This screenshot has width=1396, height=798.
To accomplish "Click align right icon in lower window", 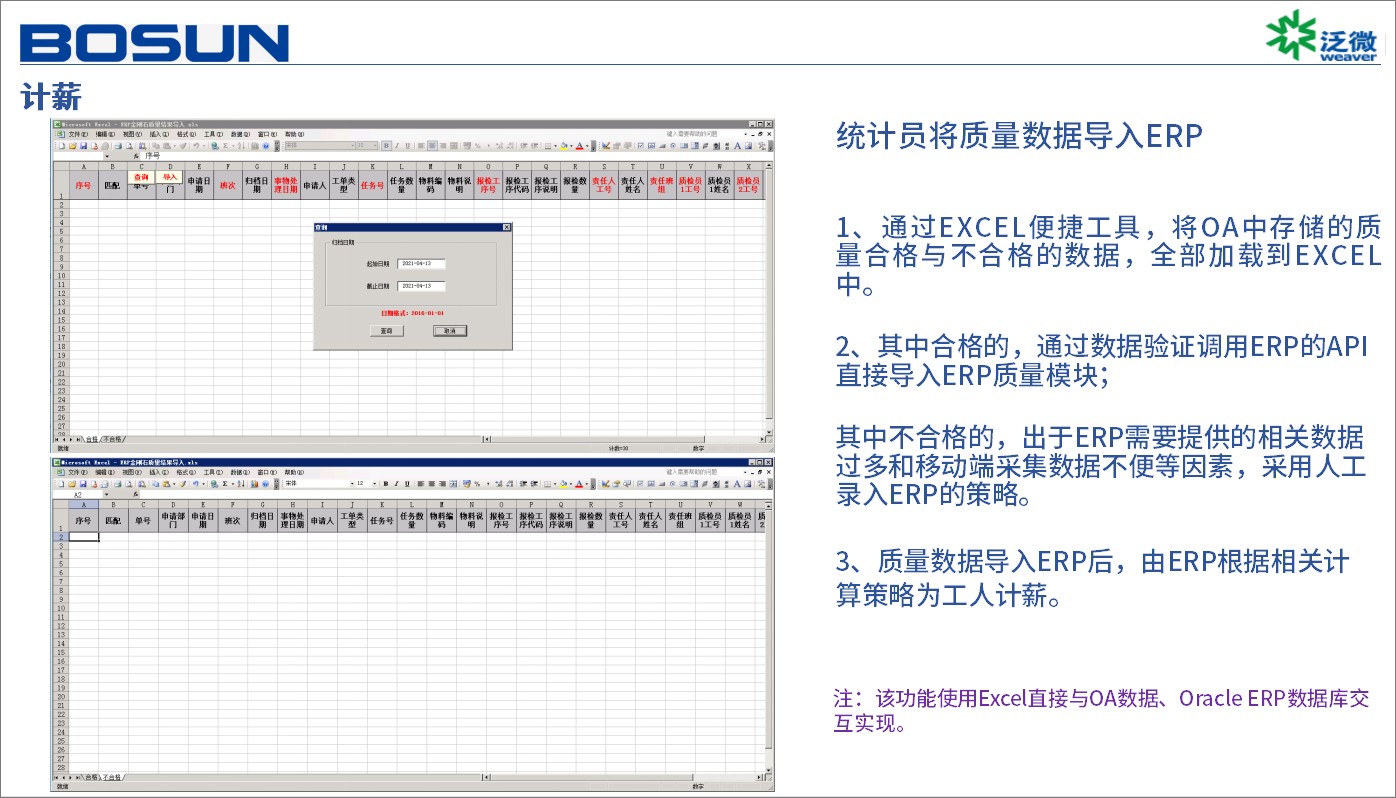I will pos(443,484).
